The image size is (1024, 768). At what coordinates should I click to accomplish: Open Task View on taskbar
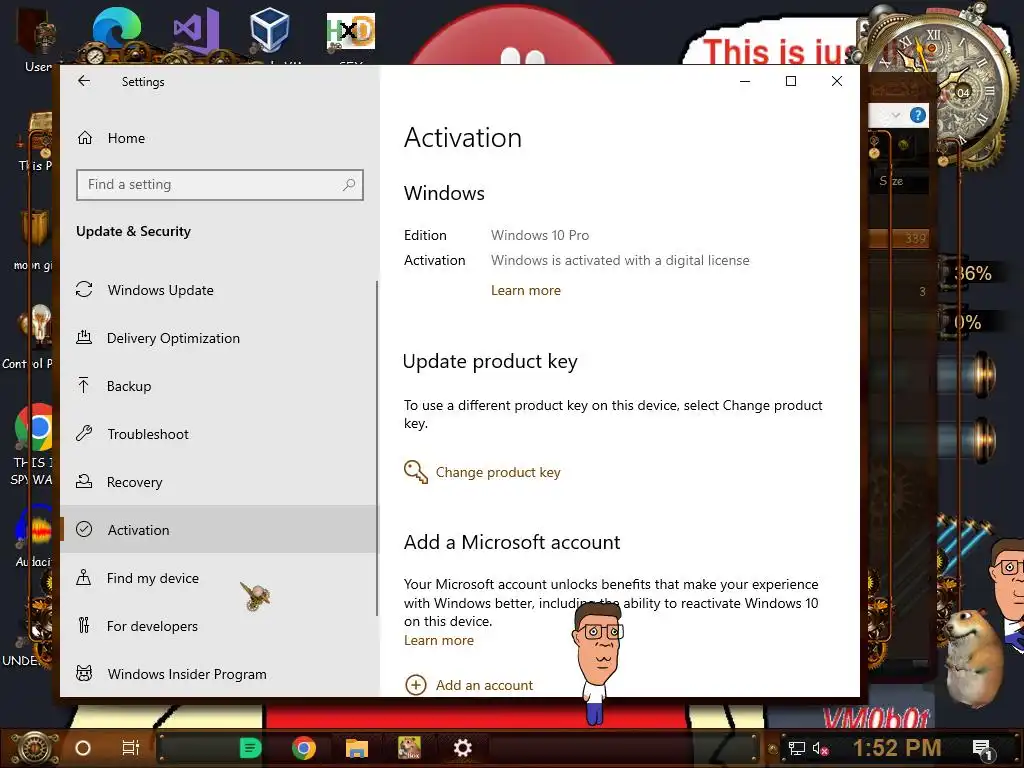click(131, 748)
